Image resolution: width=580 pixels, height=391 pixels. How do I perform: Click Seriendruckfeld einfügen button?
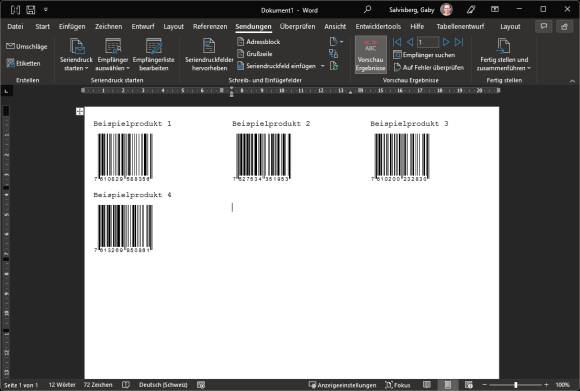click(x=276, y=66)
